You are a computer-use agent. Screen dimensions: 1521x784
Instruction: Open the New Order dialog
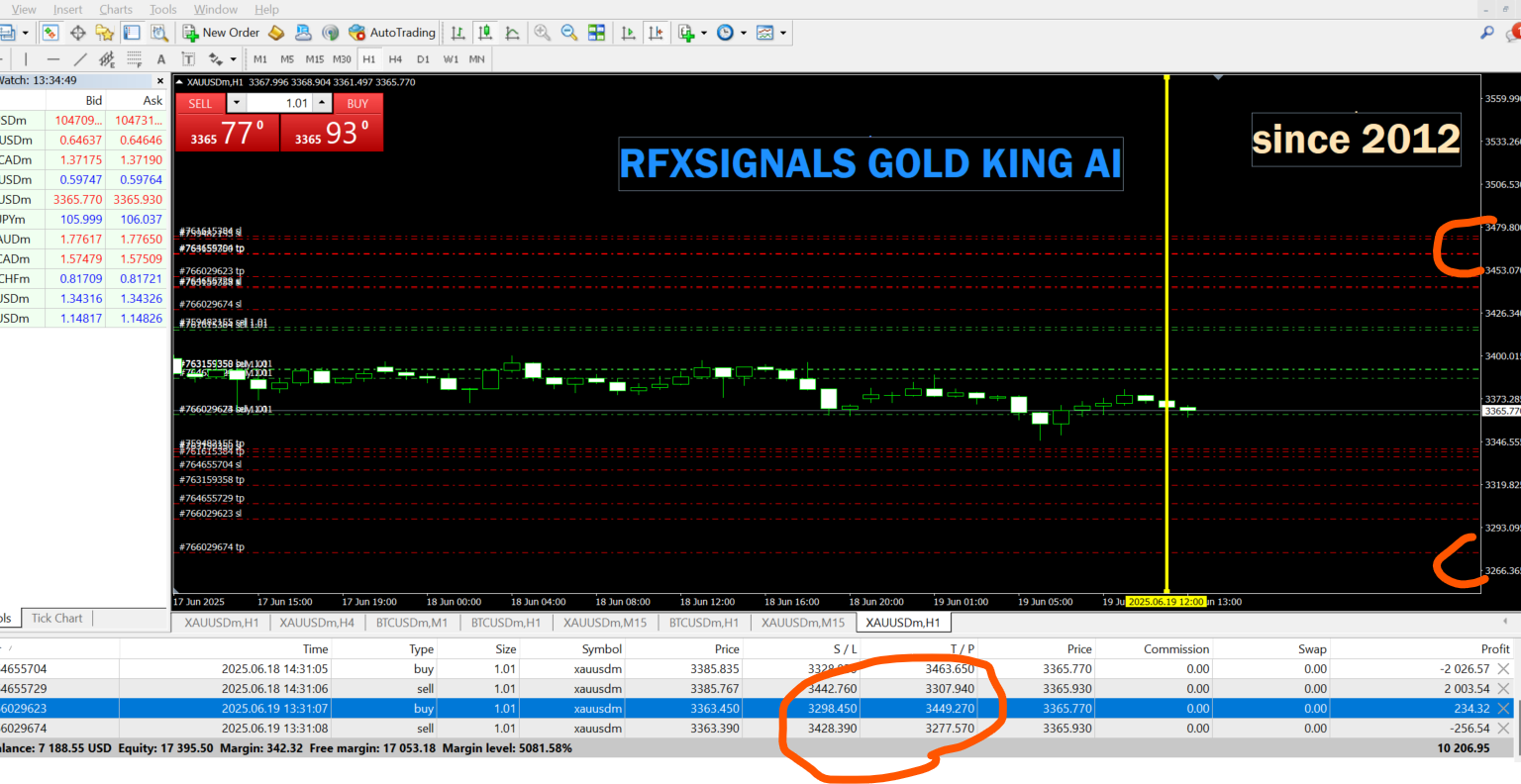pyautogui.click(x=221, y=33)
